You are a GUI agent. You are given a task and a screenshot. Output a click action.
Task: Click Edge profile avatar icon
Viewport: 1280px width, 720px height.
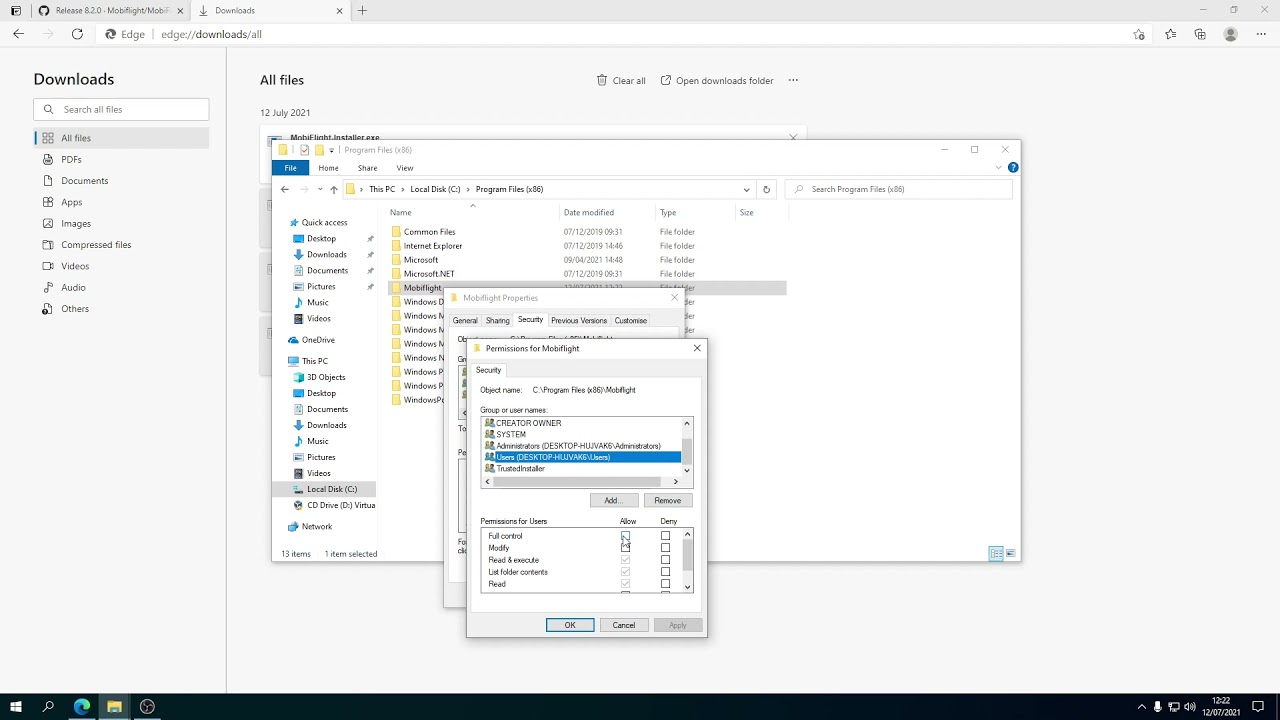(x=1231, y=34)
